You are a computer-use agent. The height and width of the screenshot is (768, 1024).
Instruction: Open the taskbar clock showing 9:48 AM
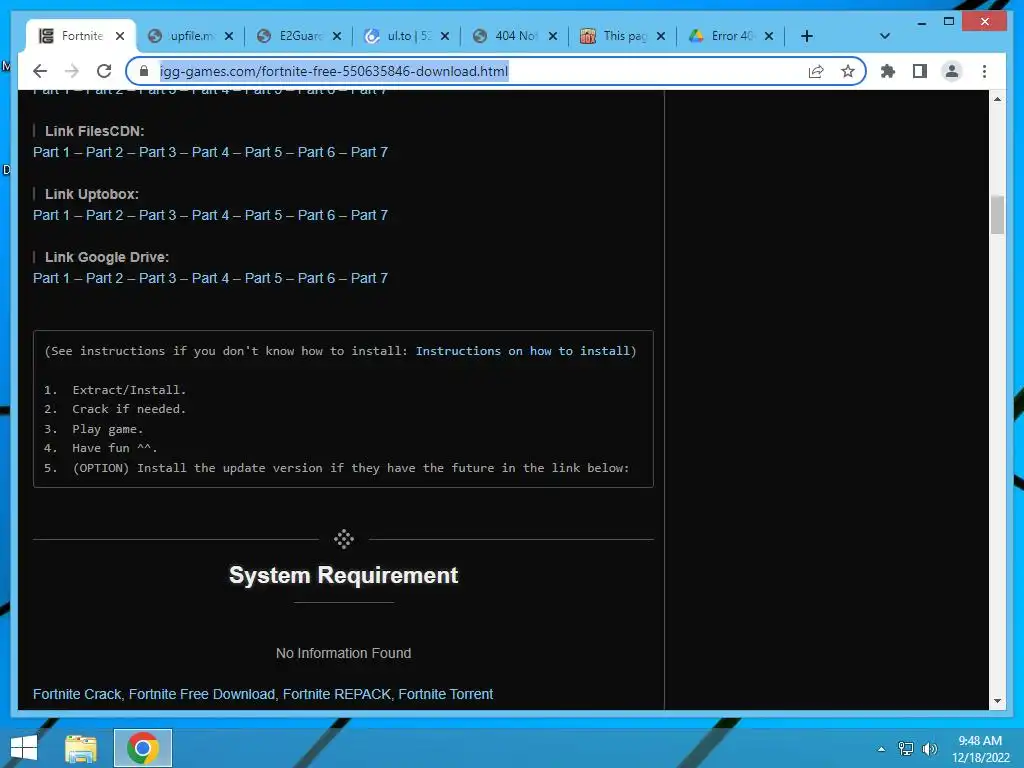point(980,749)
